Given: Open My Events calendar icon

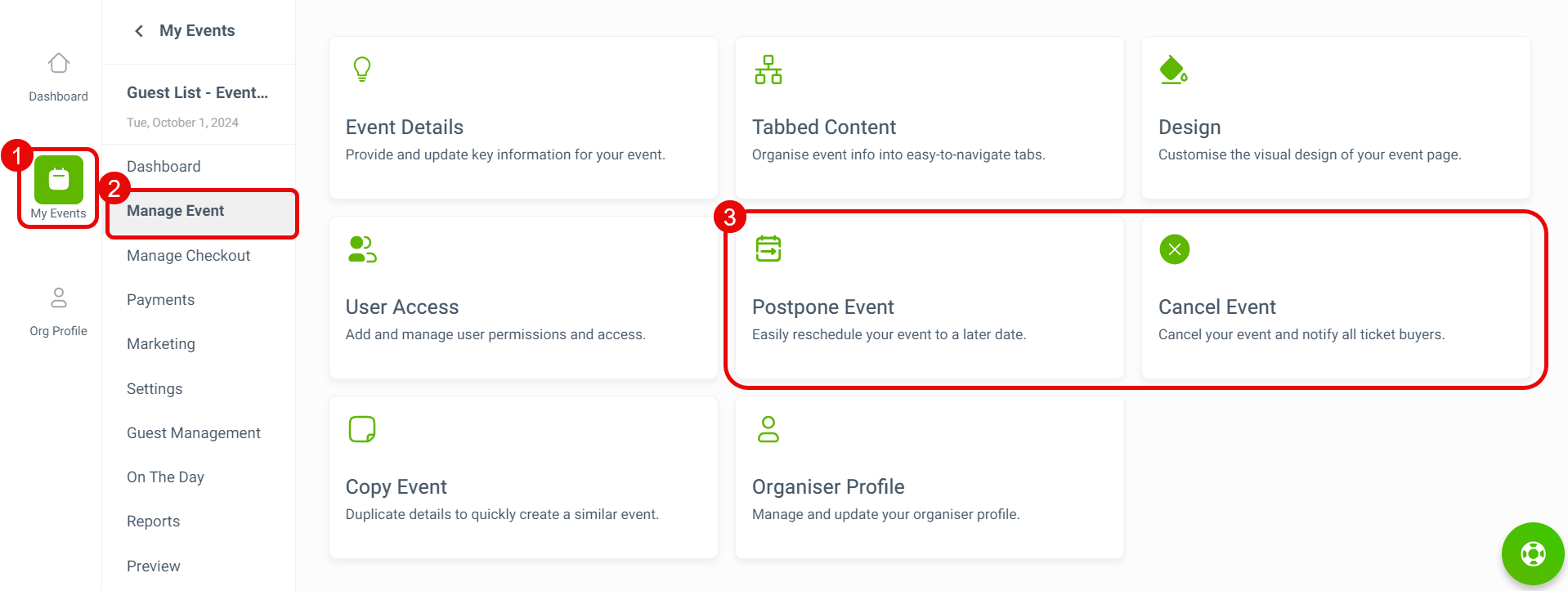Looking at the screenshot, I should click(x=58, y=179).
